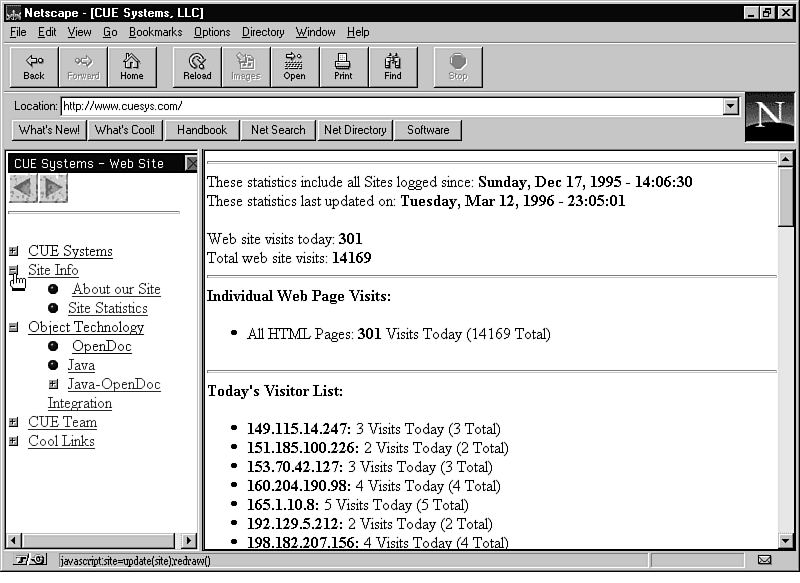Collapse the Object Technology tree node

pyautogui.click(x=14, y=328)
